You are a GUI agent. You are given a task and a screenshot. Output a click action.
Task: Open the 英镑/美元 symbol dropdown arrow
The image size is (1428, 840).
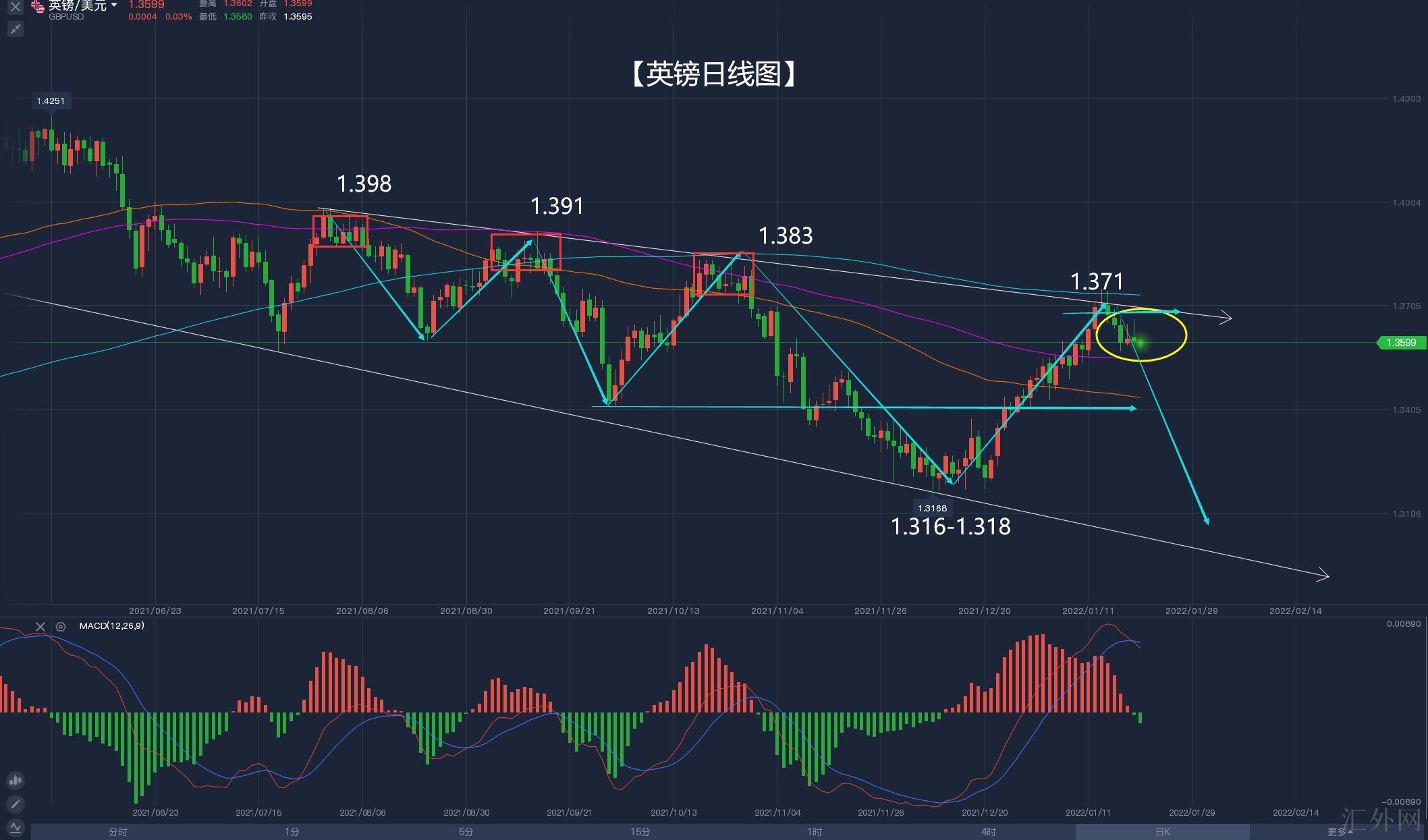tap(114, 5)
